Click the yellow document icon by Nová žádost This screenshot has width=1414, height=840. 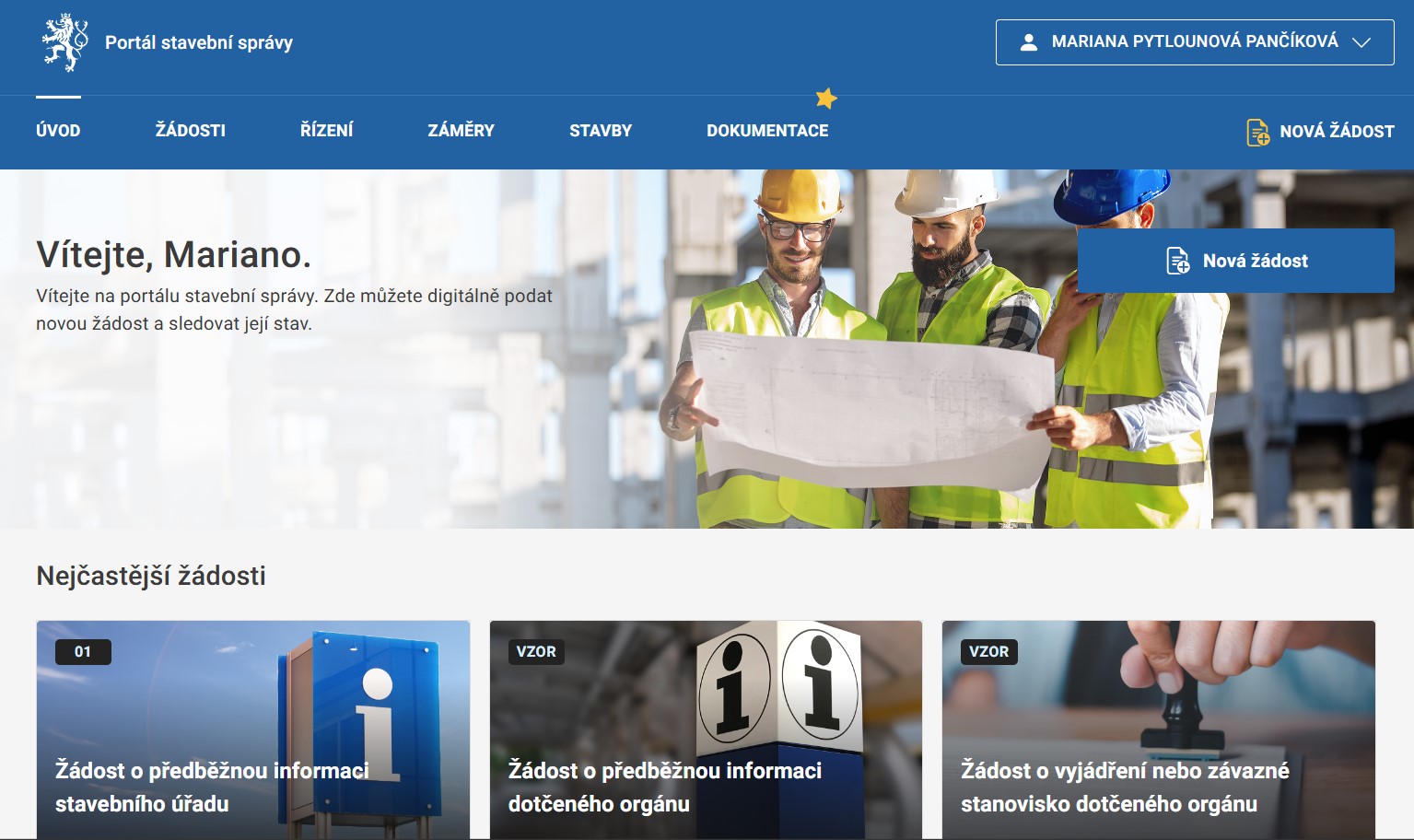click(1258, 132)
